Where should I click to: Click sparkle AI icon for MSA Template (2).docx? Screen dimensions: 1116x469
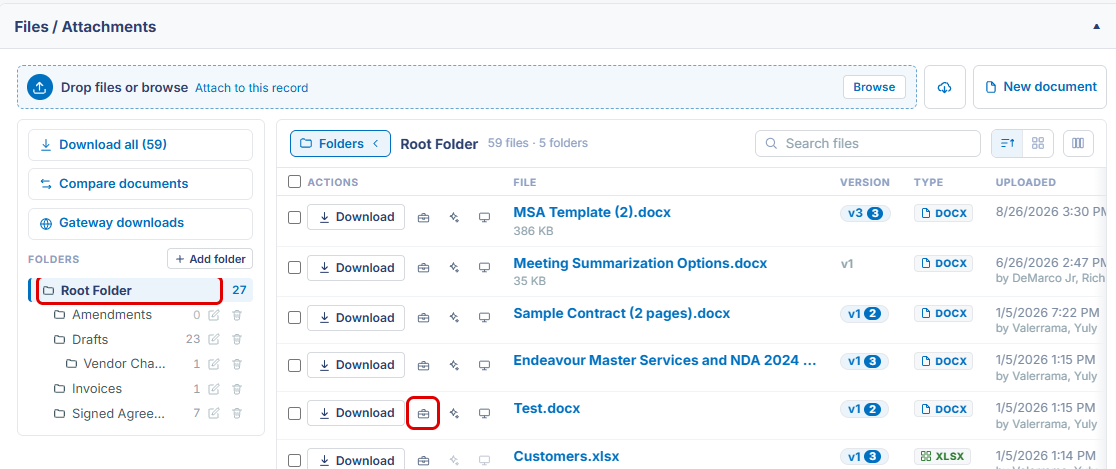(454, 217)
